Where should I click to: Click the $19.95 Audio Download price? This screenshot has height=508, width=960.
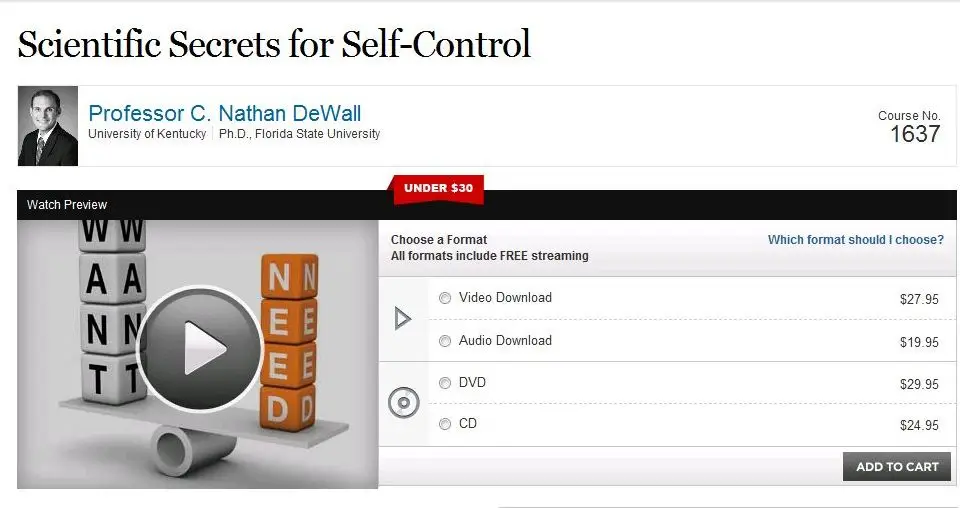point(919,342)
